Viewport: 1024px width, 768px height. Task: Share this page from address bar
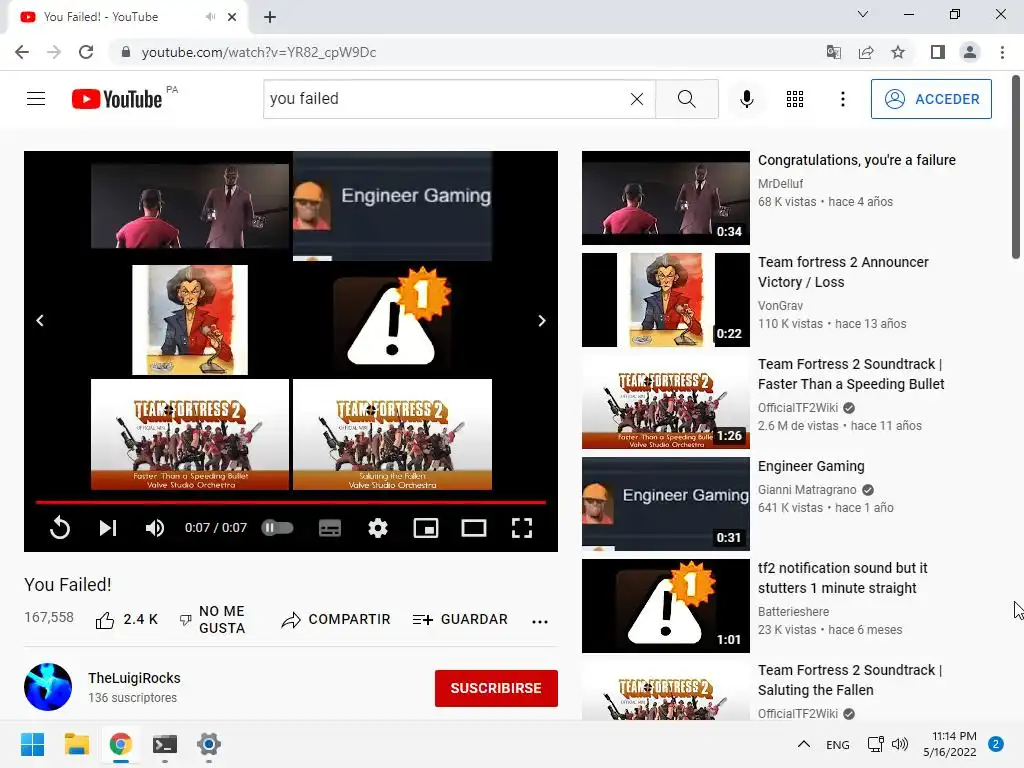(x=866, y=52)
